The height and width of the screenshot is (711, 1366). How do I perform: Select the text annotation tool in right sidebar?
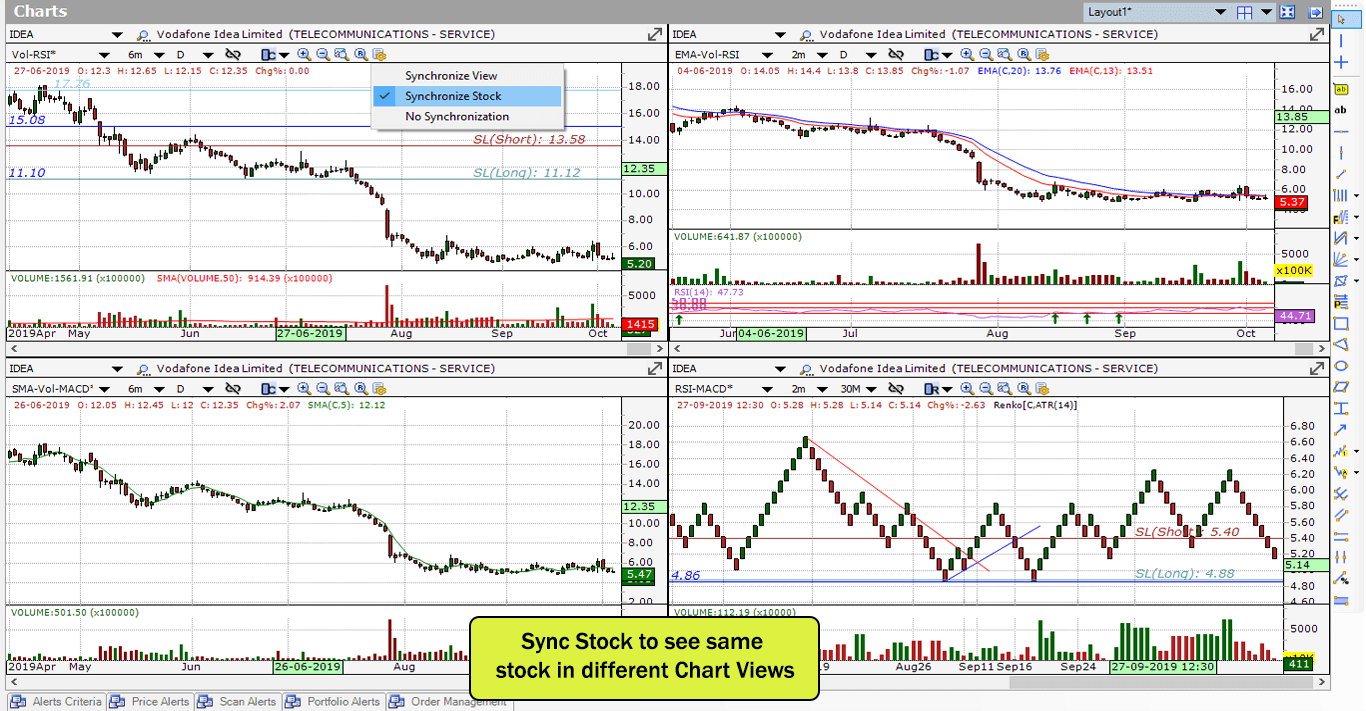[1341, 110]
